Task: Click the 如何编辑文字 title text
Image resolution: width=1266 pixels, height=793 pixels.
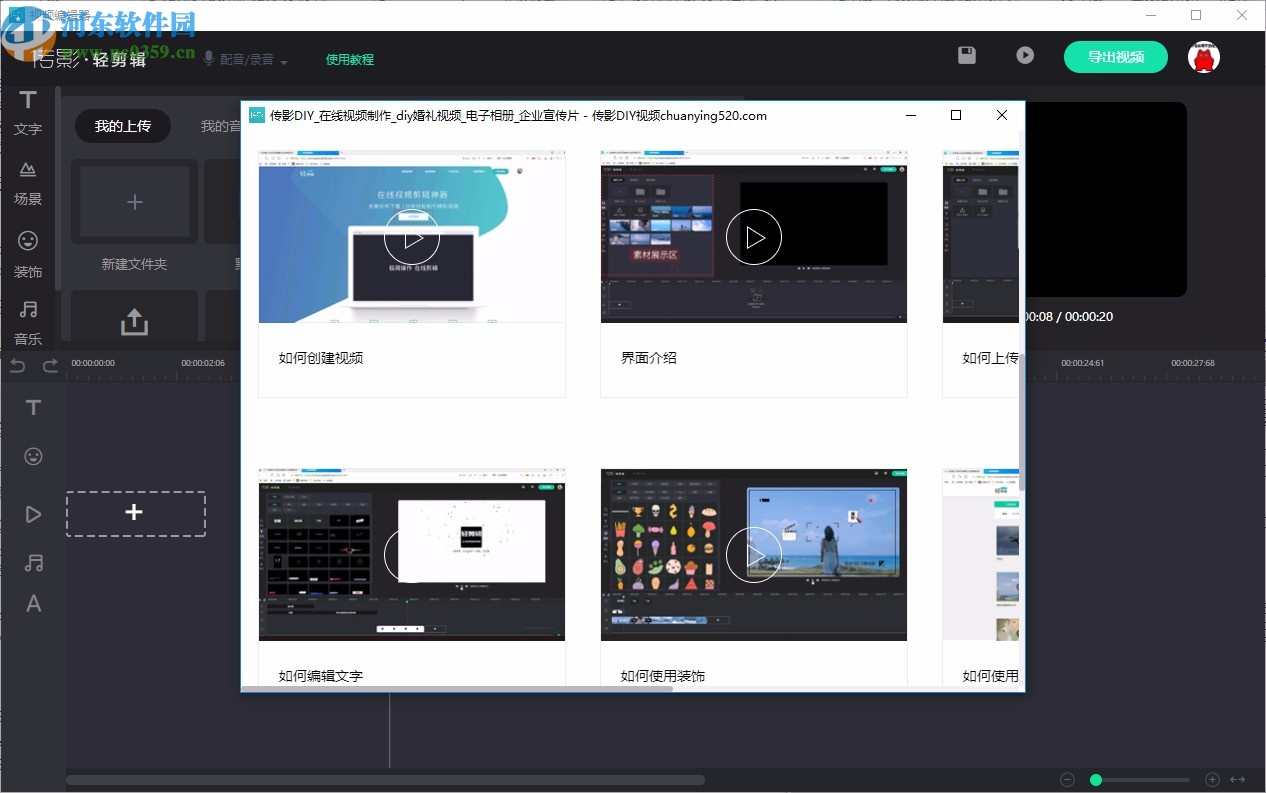Action: [x=321, y=676]
